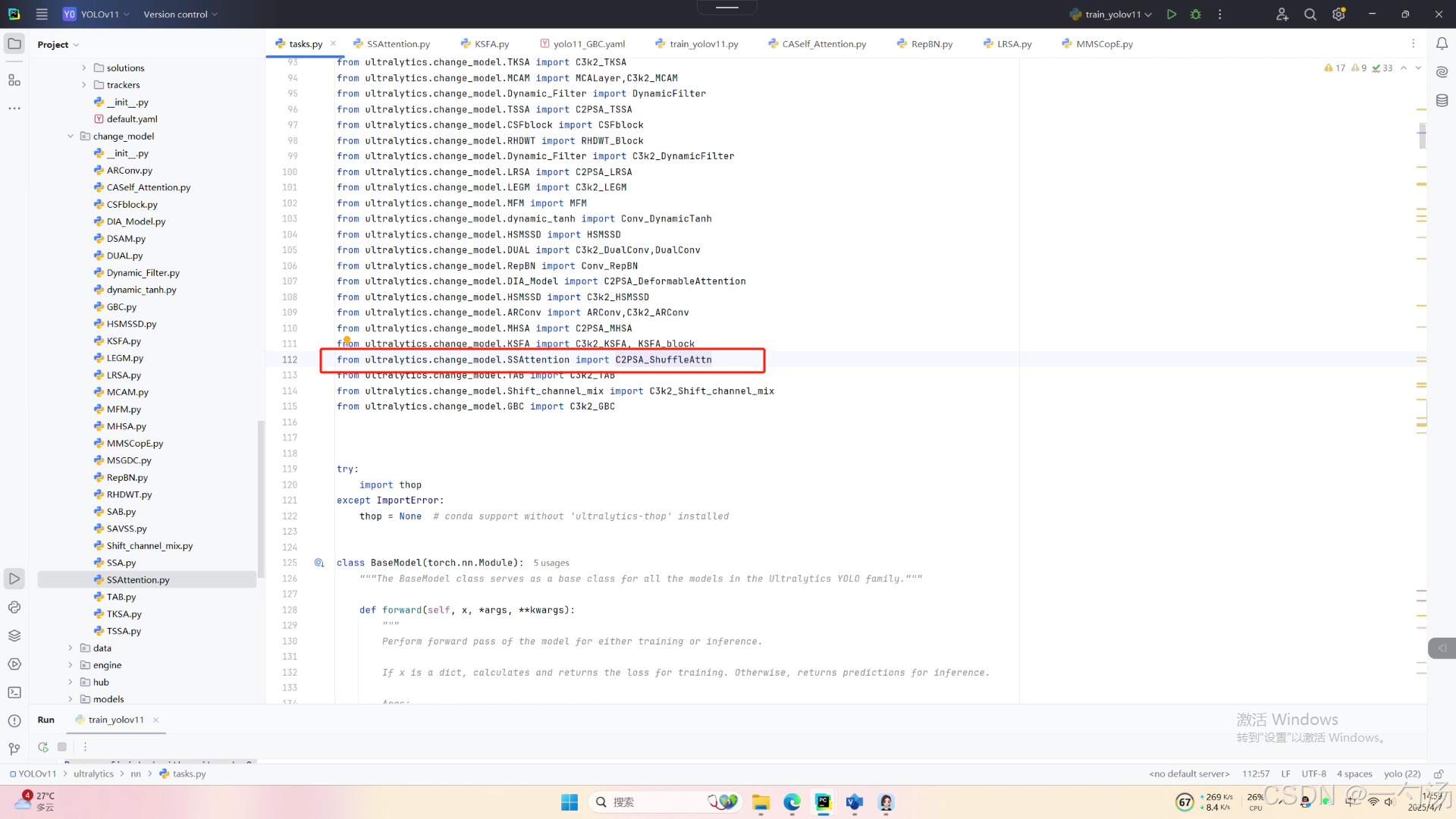The height and width of the screenshot is (819, 1456).
Task: Open the Terminal tool window
Action: (14, 692)
